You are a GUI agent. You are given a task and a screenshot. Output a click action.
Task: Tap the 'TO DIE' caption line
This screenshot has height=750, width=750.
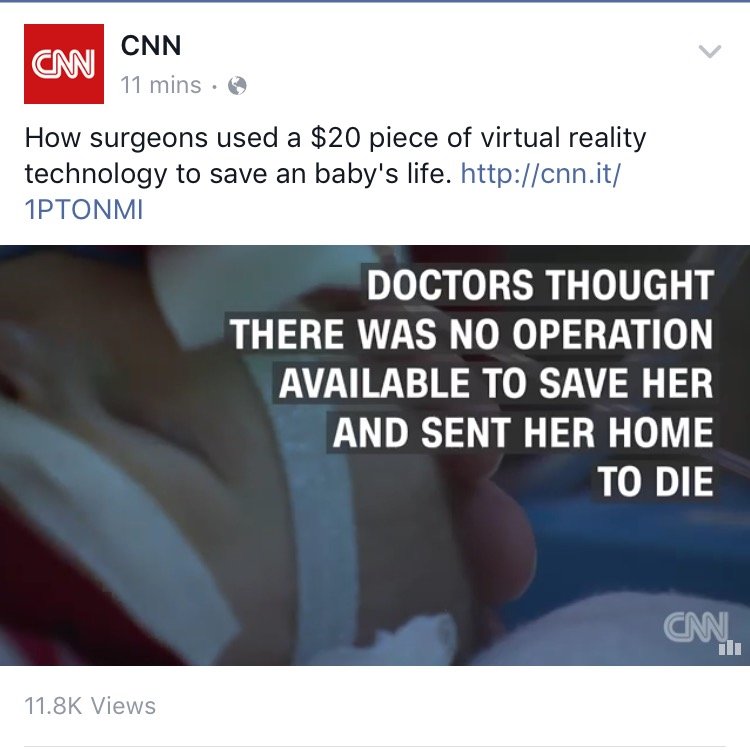coord(654,482)
